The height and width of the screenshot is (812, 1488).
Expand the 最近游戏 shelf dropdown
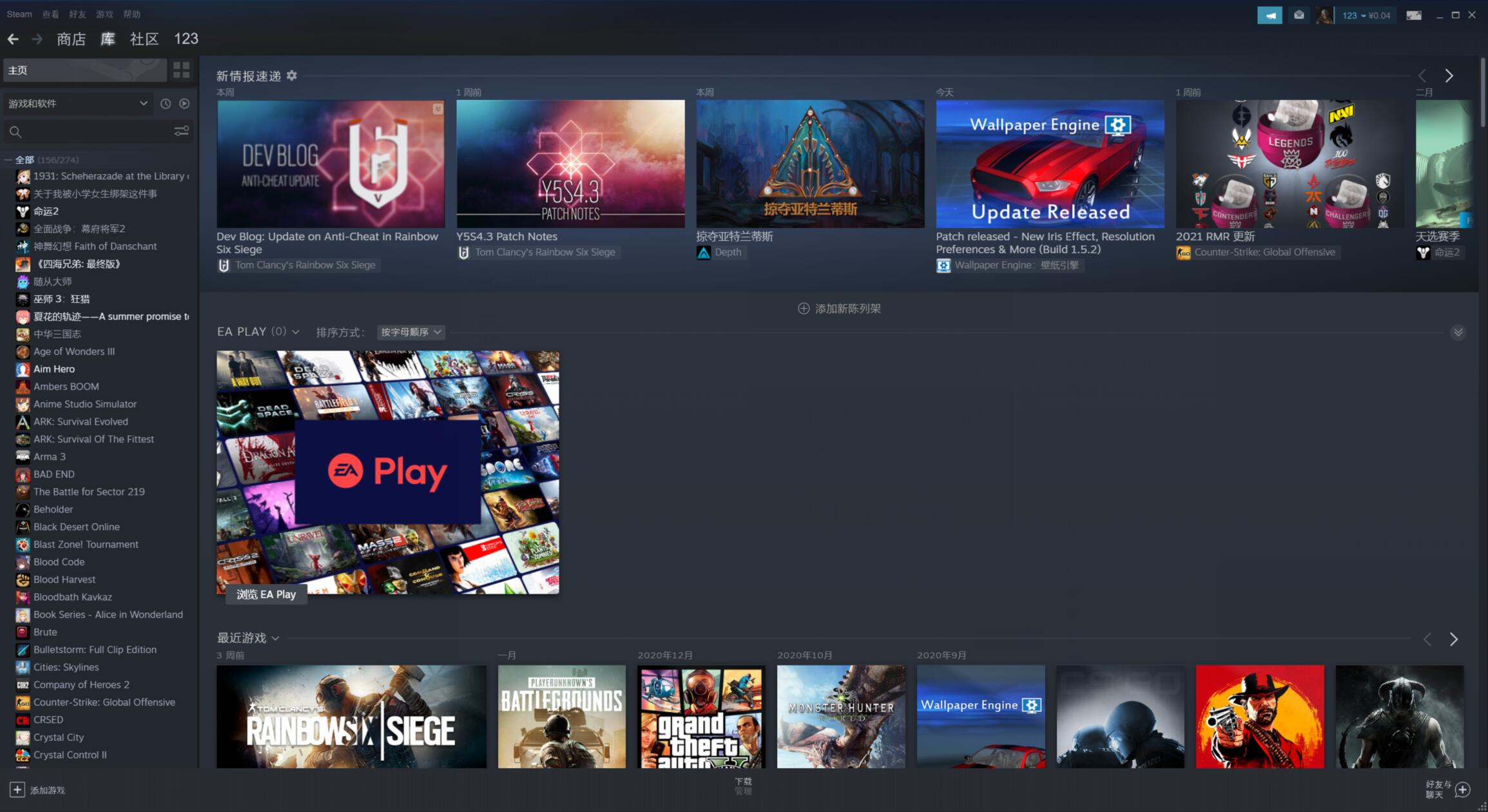275,639
